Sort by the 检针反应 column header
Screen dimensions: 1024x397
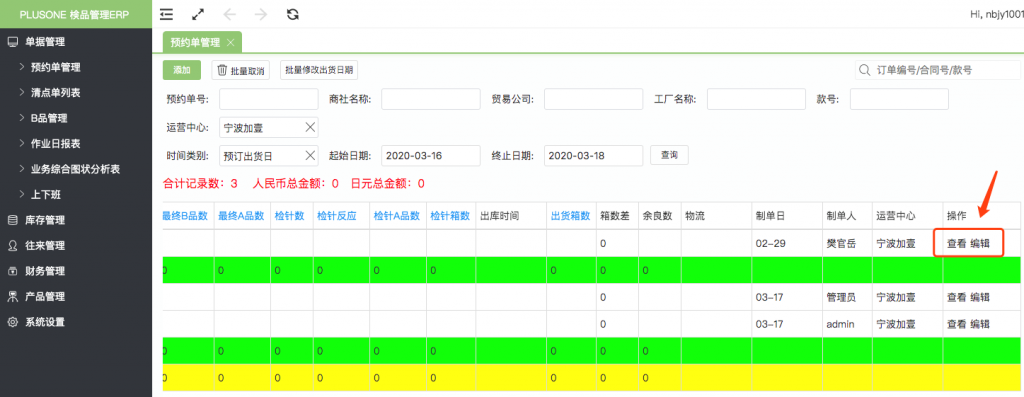pos(337,216)
